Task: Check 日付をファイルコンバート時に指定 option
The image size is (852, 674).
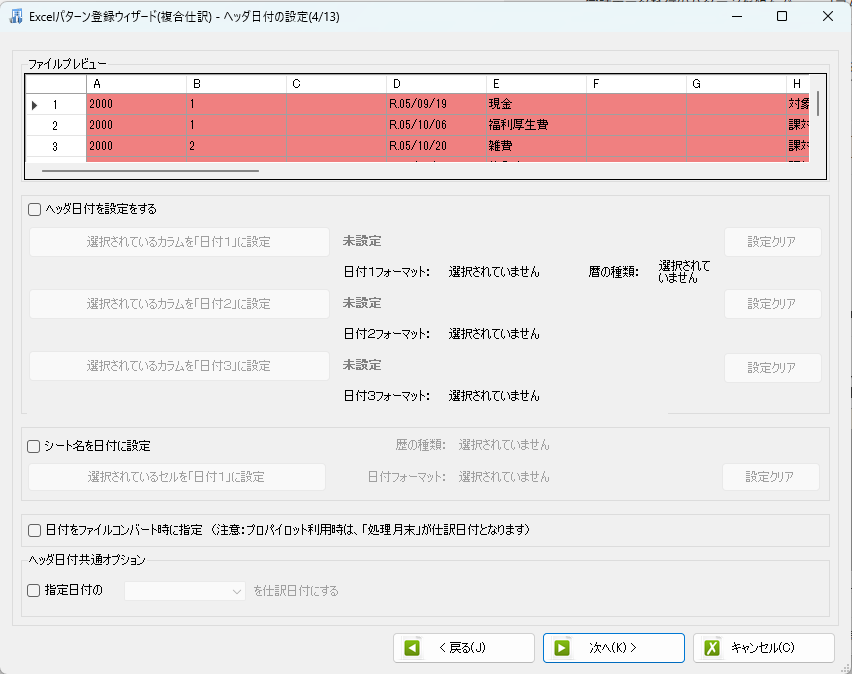Action: click(x=34, y=529)
